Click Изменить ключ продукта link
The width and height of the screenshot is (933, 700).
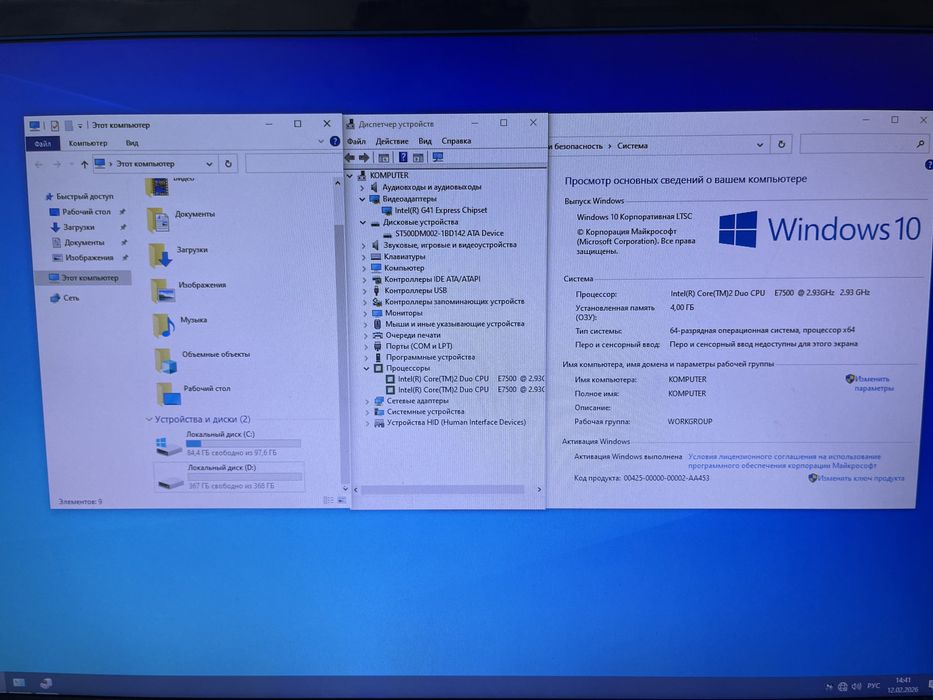[x=857, y=478]
